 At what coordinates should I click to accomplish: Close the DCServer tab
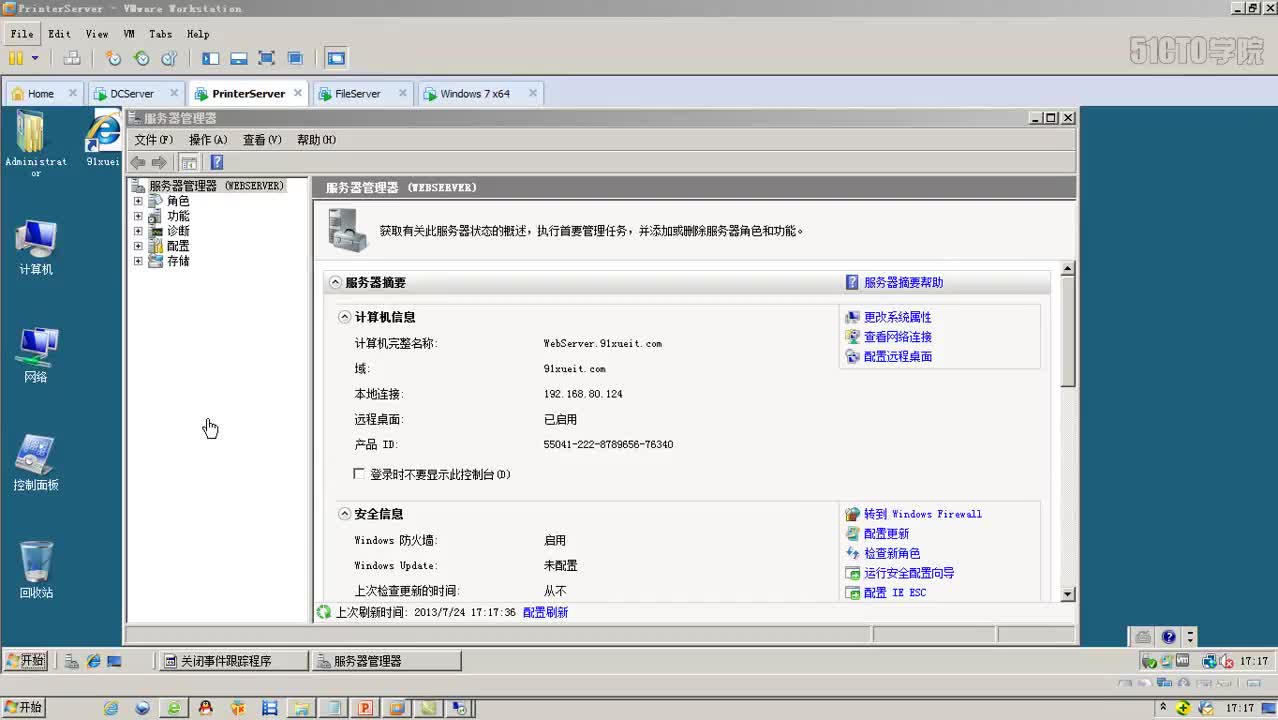[x=174, y=93]
